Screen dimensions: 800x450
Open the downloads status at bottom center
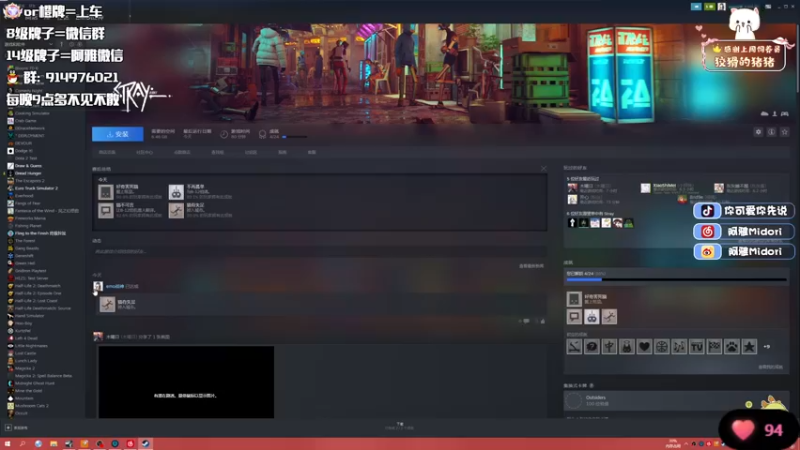point(400,426)
